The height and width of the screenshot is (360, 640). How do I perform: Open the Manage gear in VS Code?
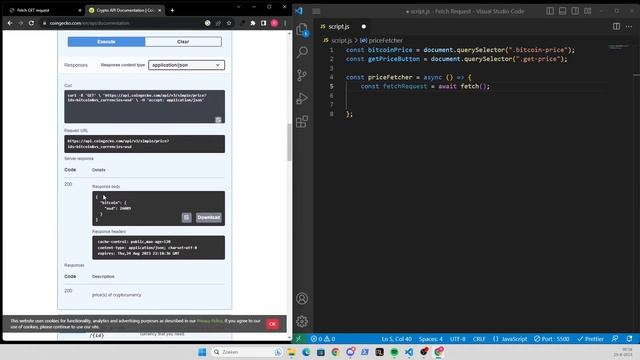coord(302,321)
